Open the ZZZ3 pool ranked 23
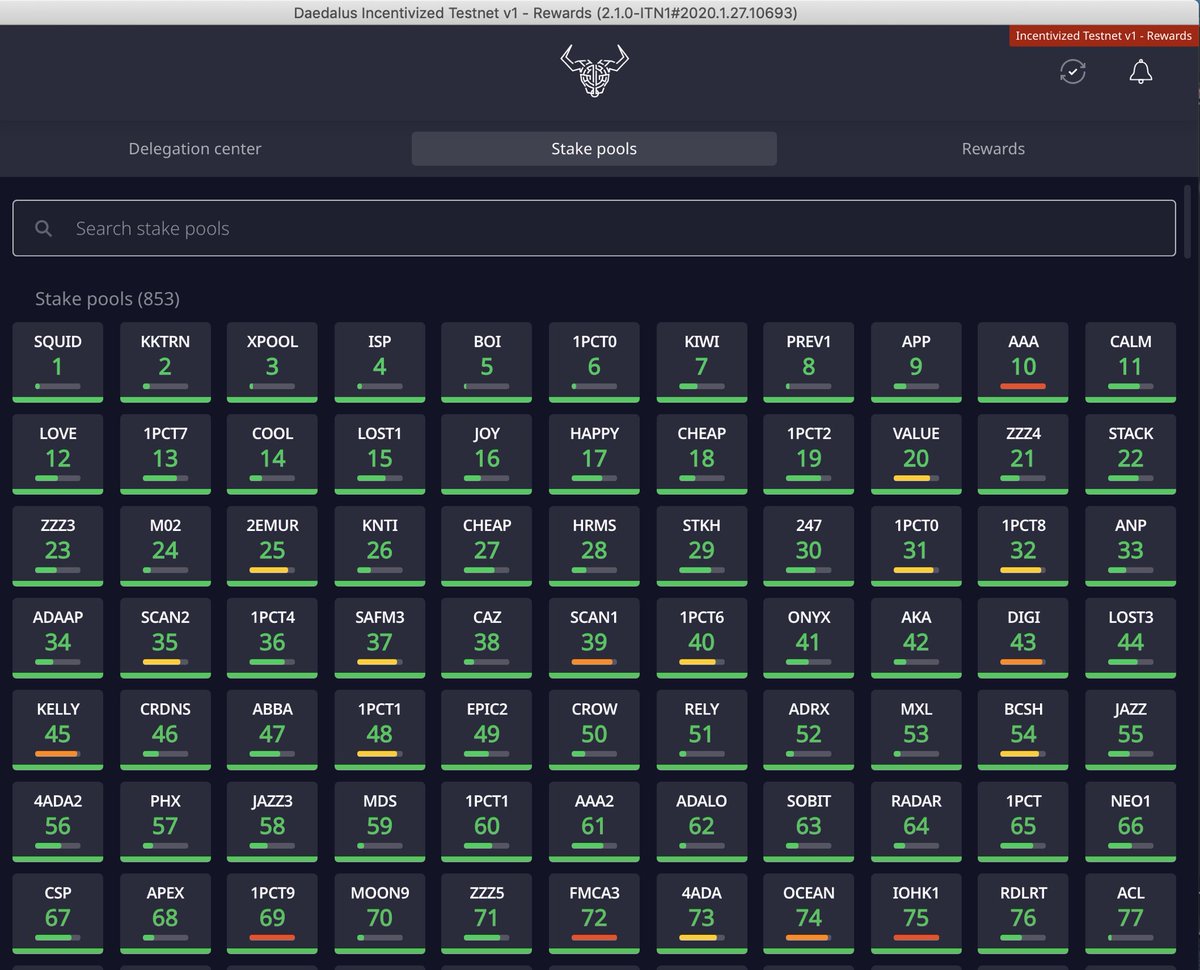Image resolution: width=1200 pixels, height=970 pixels. click(58, 546)
